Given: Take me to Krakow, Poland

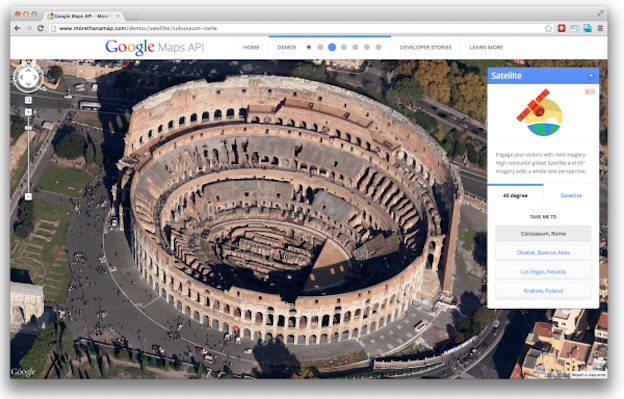Looking at the screenshot, I should 543,291.
